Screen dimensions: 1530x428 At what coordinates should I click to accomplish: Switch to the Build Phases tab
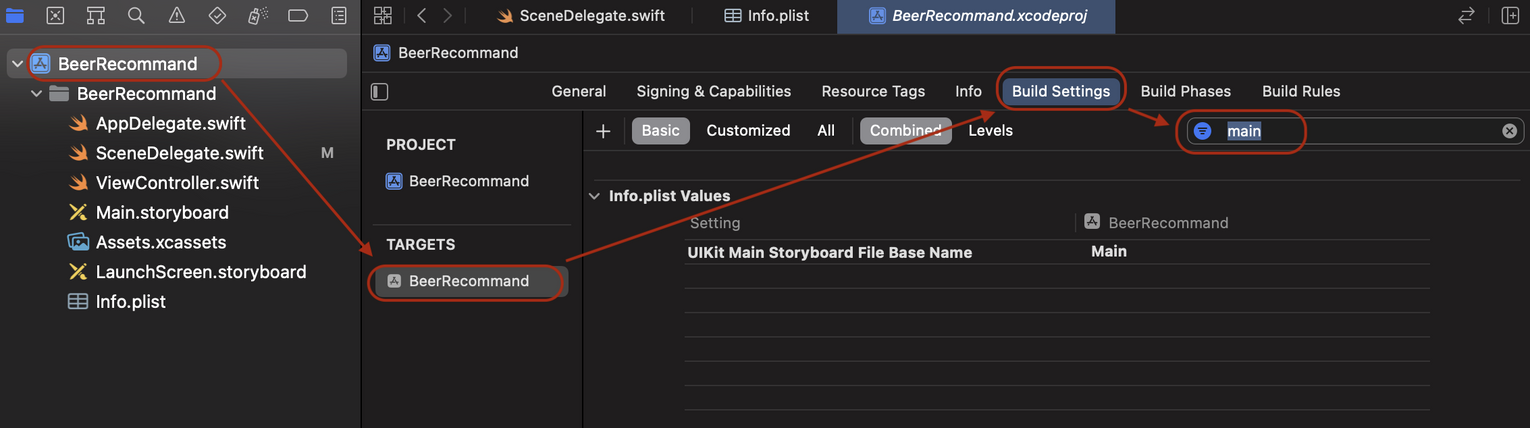point(1186,91)
